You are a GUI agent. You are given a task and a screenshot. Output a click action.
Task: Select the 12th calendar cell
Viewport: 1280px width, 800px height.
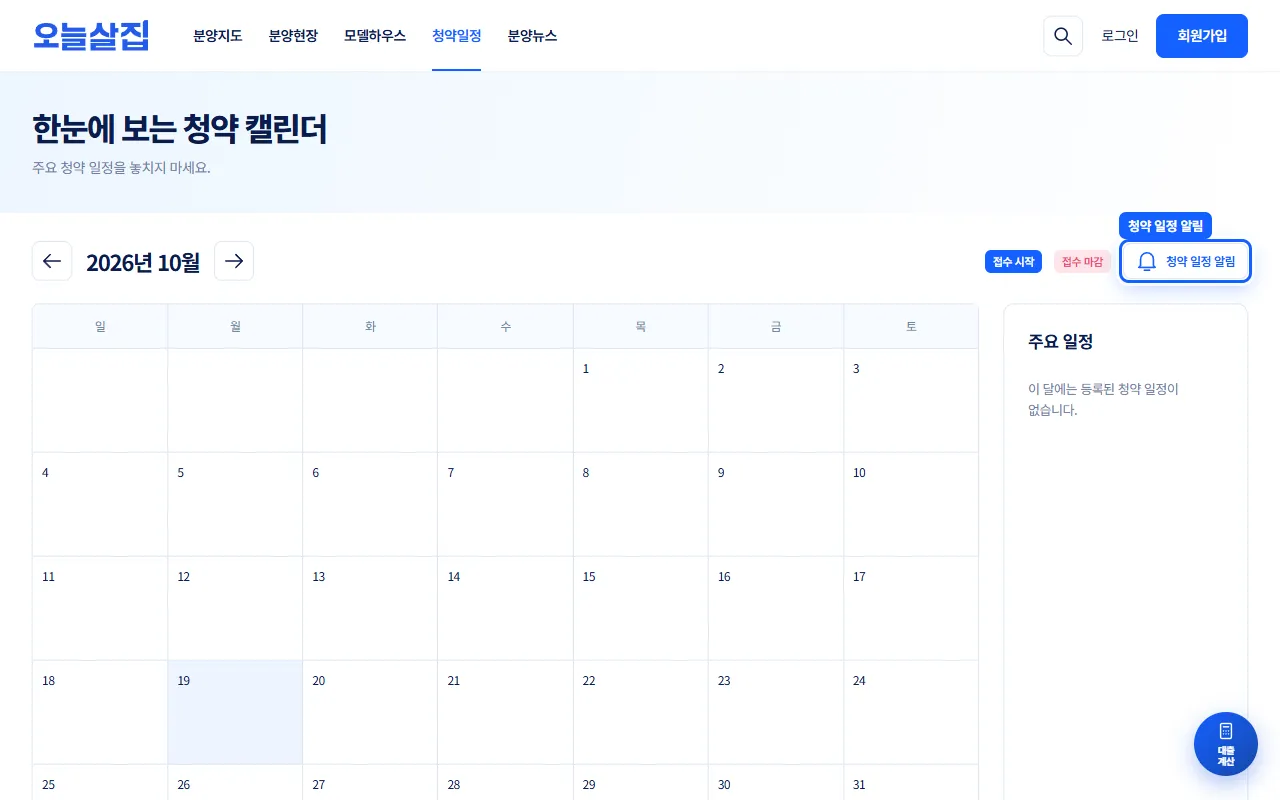pos(235,608)
